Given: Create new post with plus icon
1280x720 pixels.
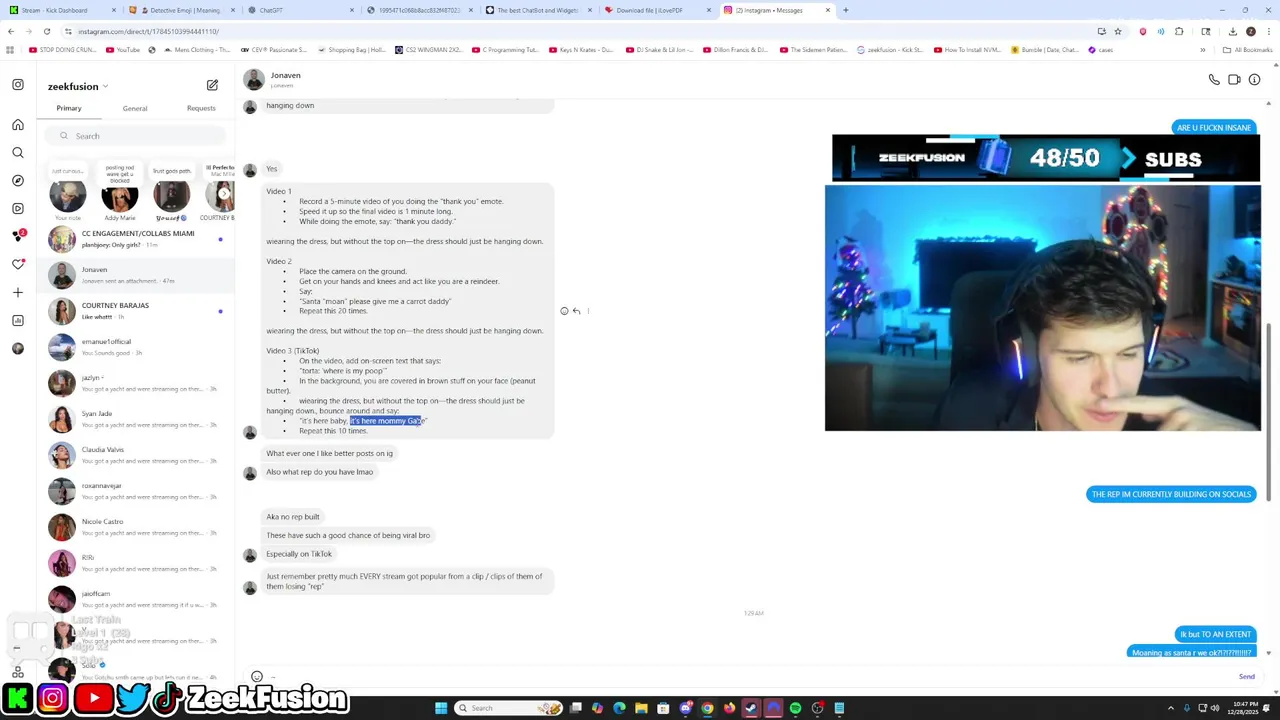Looking at the screenshot, I should point(18,292).
